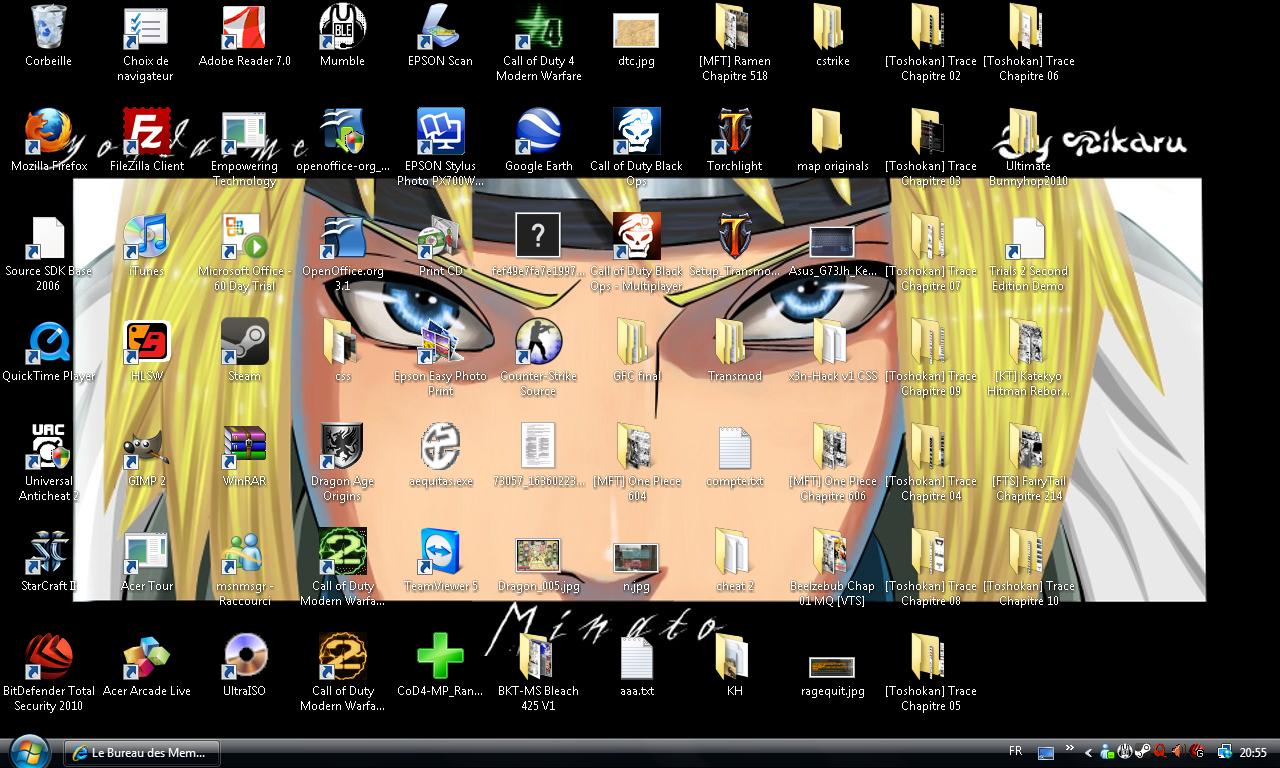Image resolution: width=1280 pixels, height=768 pixels.
Task: Launch the Mozilla Firefox shortcut
Action: click(48, 132)
